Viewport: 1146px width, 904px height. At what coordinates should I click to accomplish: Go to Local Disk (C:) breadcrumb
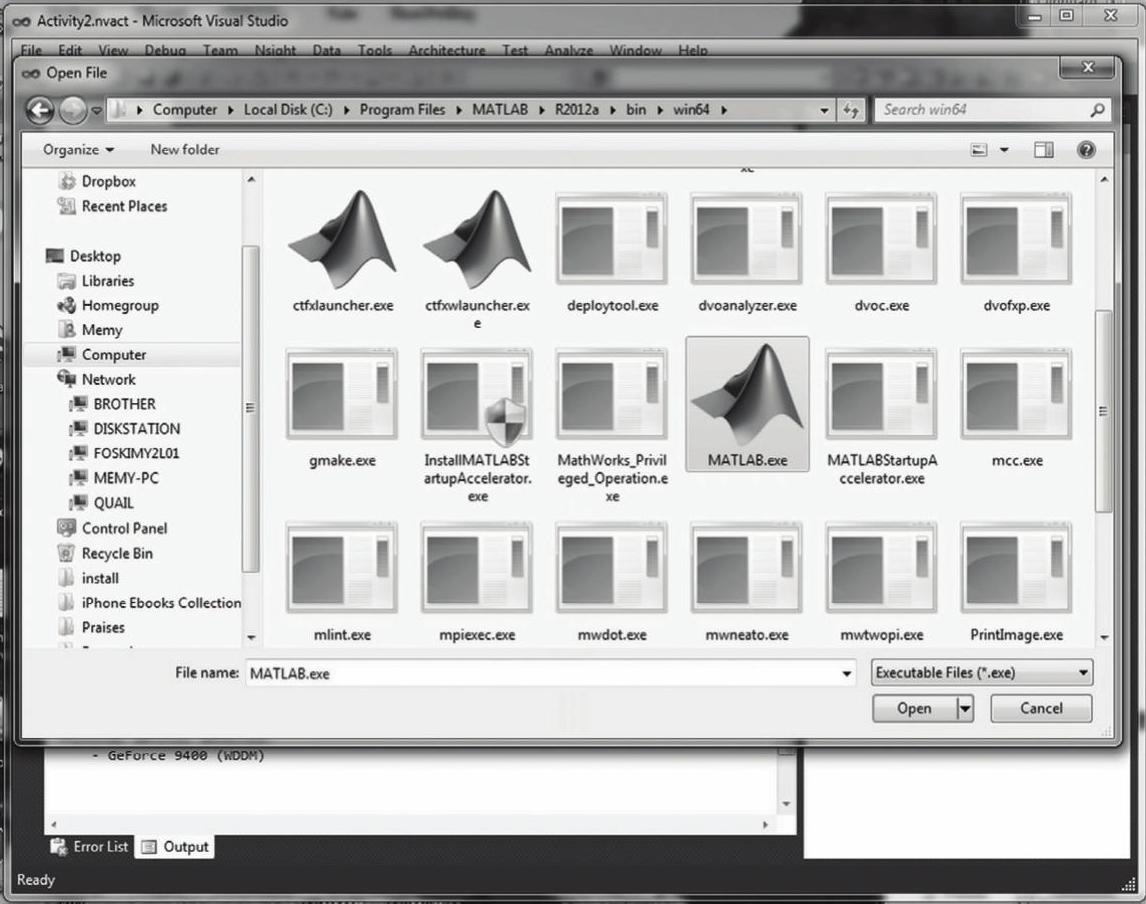[x=288, y=110]
